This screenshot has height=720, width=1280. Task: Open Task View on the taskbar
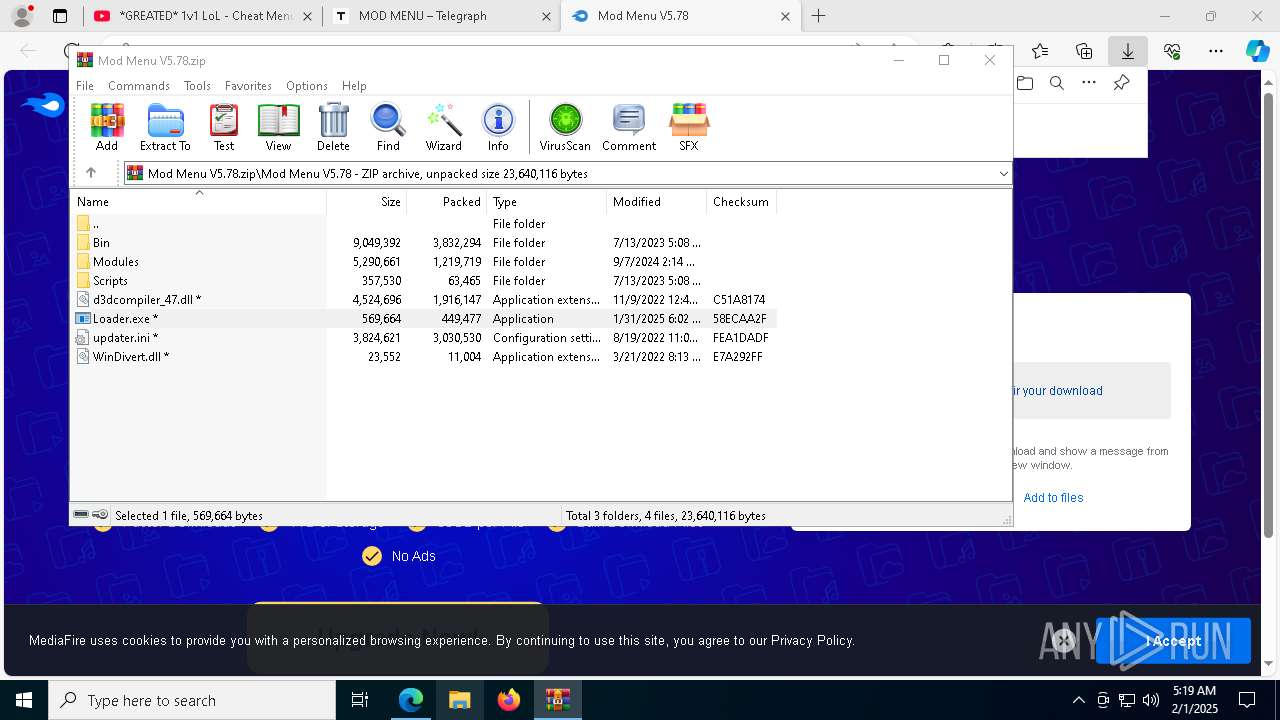(x=360, y=700)
